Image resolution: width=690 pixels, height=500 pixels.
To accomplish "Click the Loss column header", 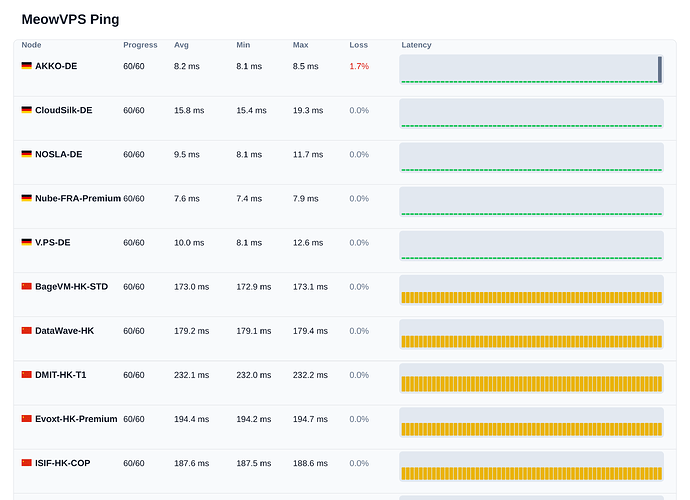I will point(358,45).
